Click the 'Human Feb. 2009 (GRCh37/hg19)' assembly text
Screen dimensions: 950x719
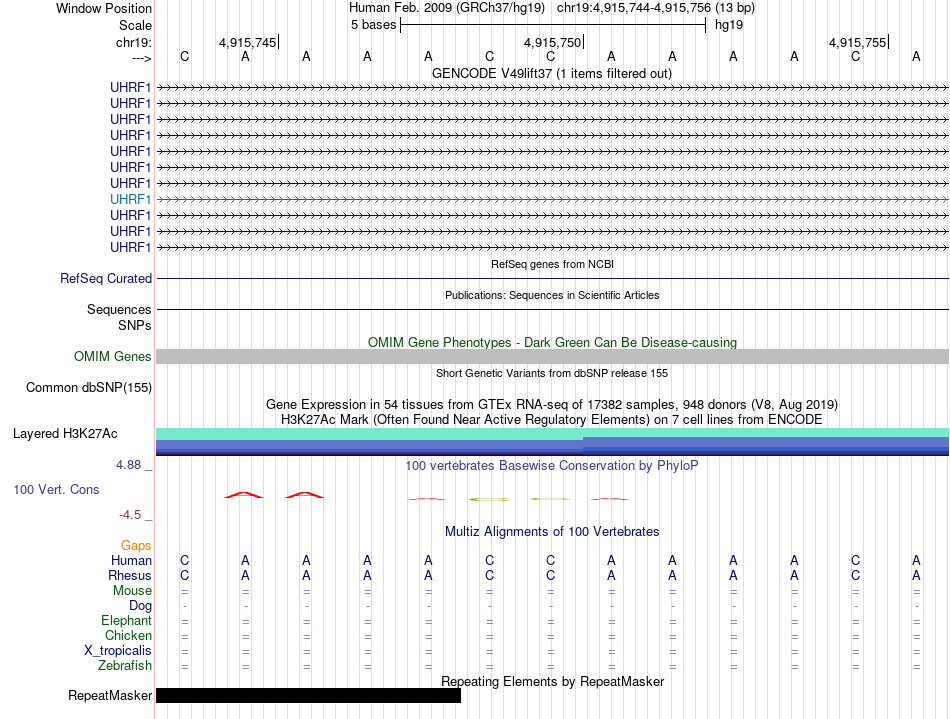pyautogui.click(x=447, y=8)
